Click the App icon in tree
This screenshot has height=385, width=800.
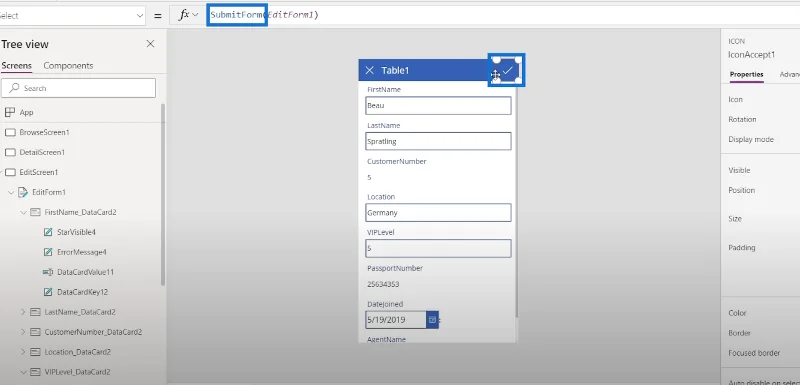tap(10, 112)
